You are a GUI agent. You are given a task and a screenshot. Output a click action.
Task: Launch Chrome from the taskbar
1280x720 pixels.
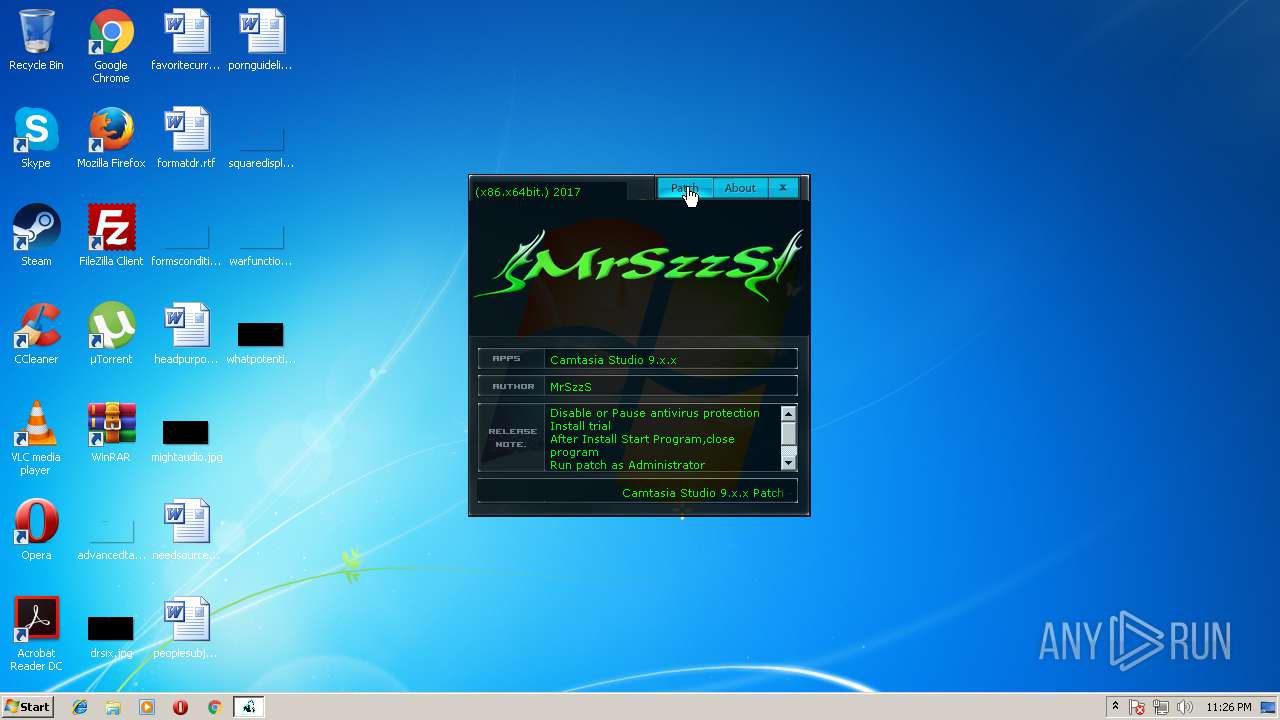[214, 707]
